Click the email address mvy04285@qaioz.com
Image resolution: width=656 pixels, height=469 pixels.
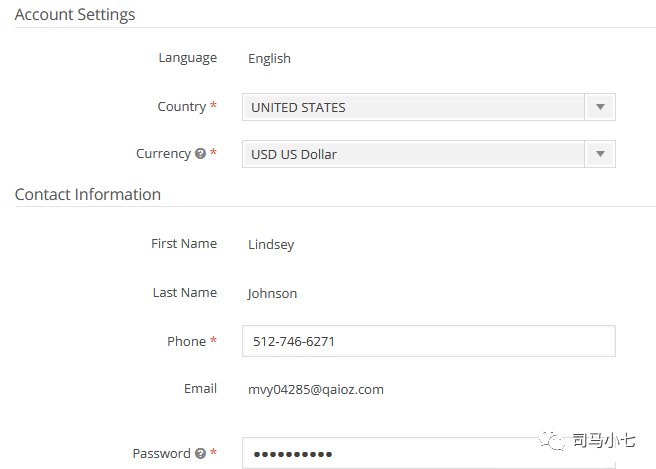315,389
